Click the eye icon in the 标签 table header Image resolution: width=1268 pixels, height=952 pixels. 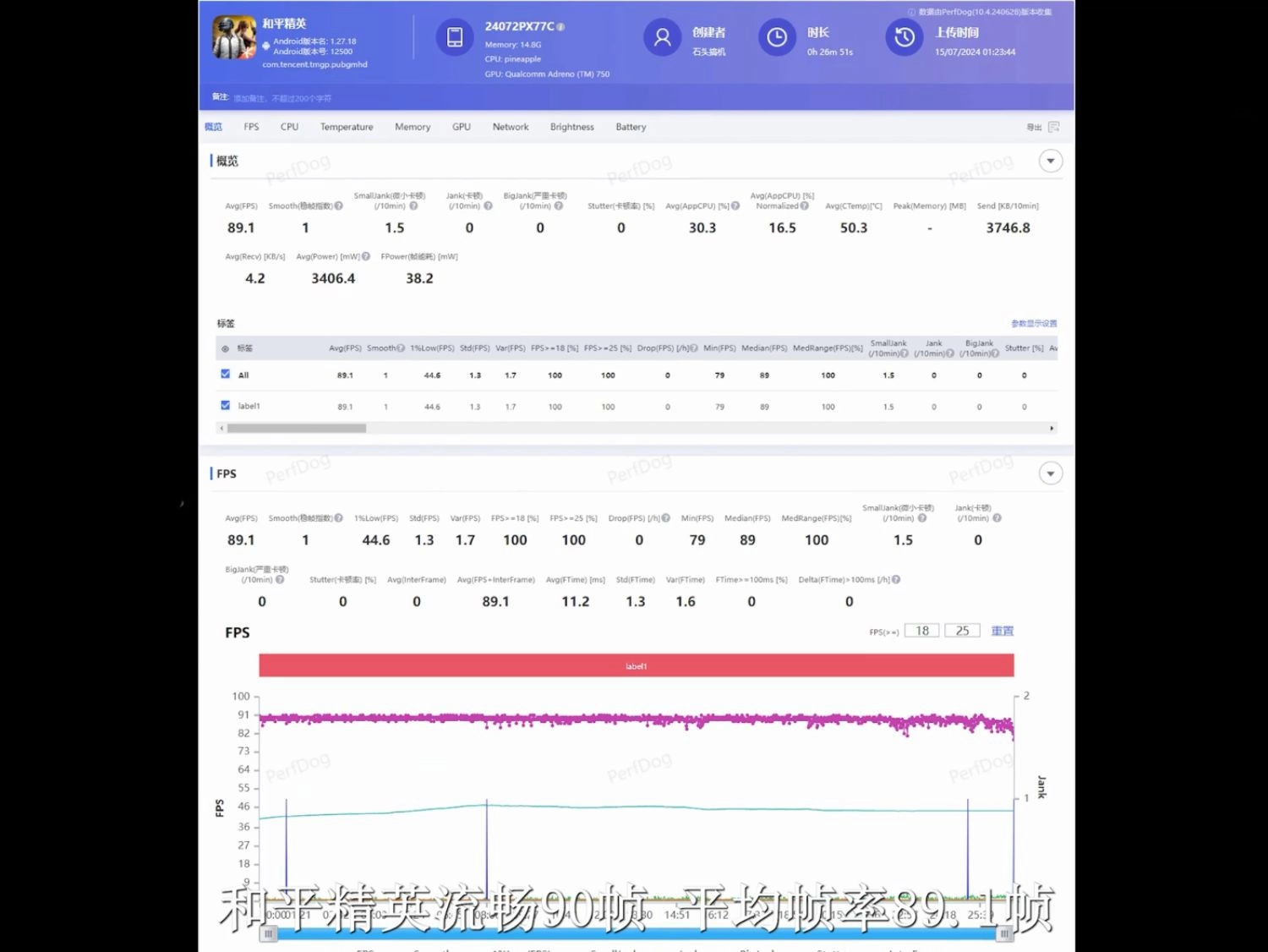pos(225,348)
